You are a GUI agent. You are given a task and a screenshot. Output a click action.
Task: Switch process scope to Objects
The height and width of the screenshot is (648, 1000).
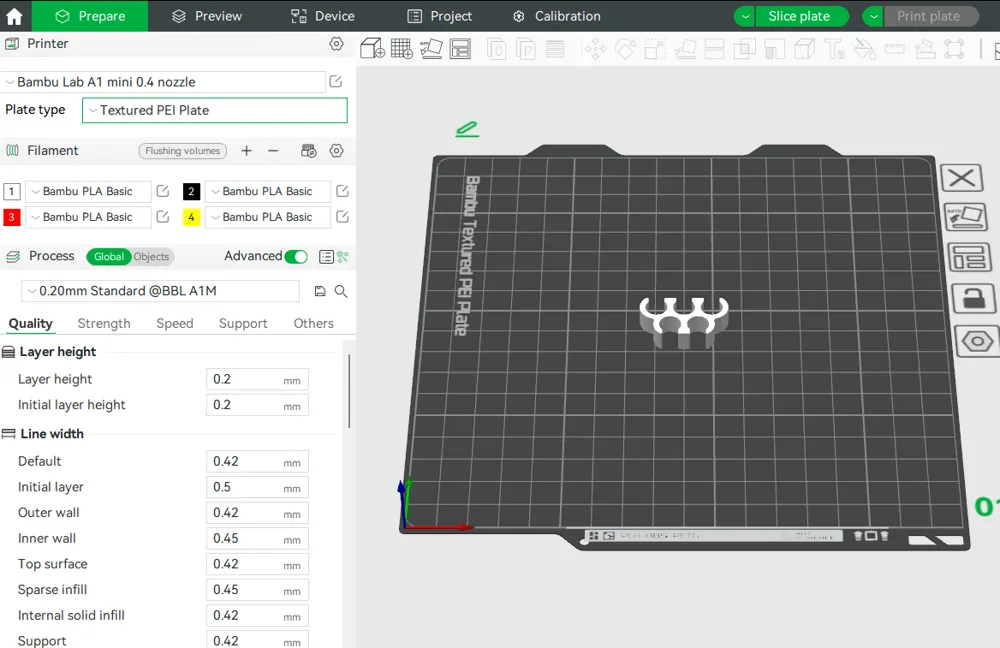(x=151, y=256)
